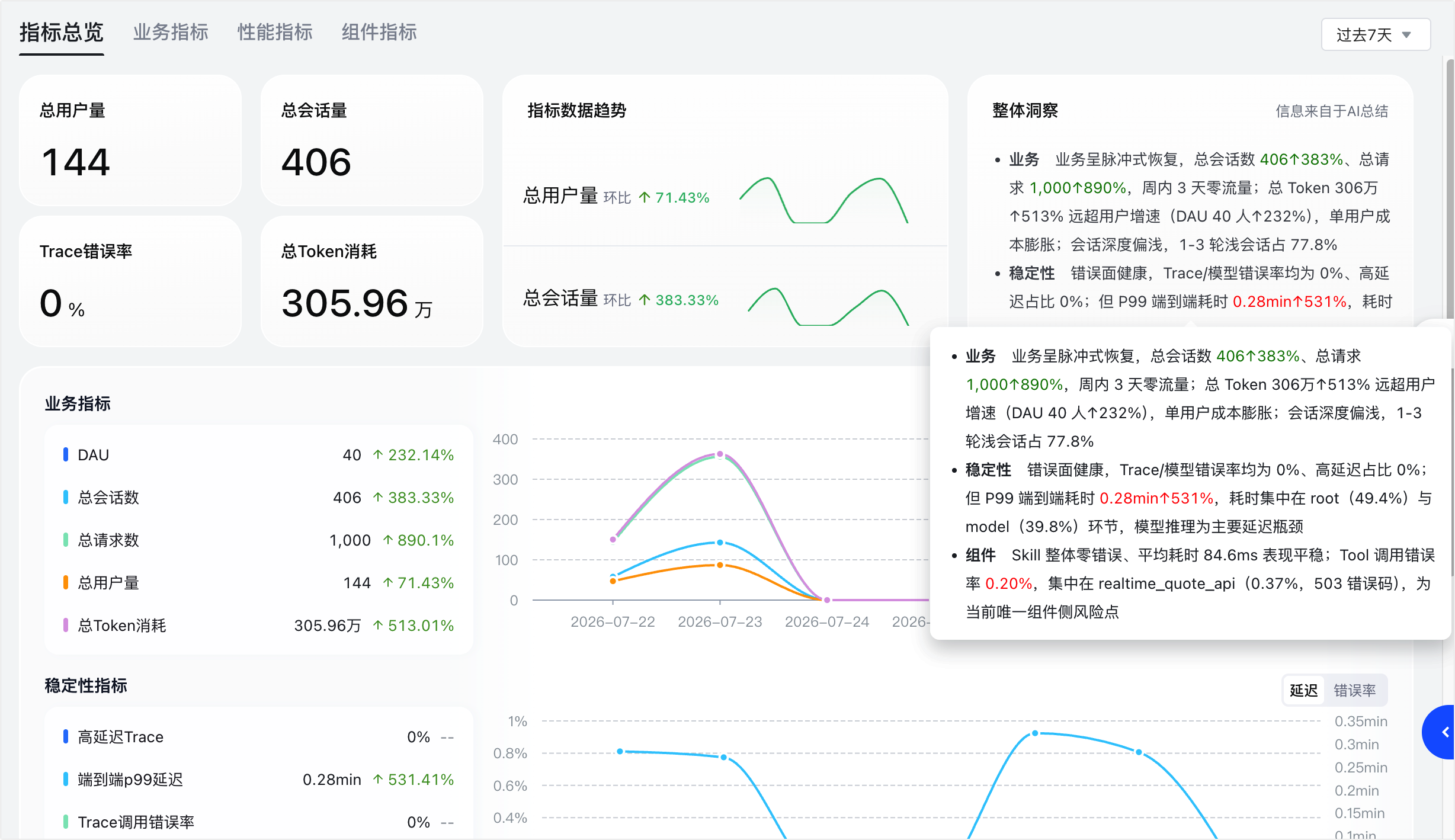Click the up arrow icon next to 513.01%

click(x=378, y=625)
